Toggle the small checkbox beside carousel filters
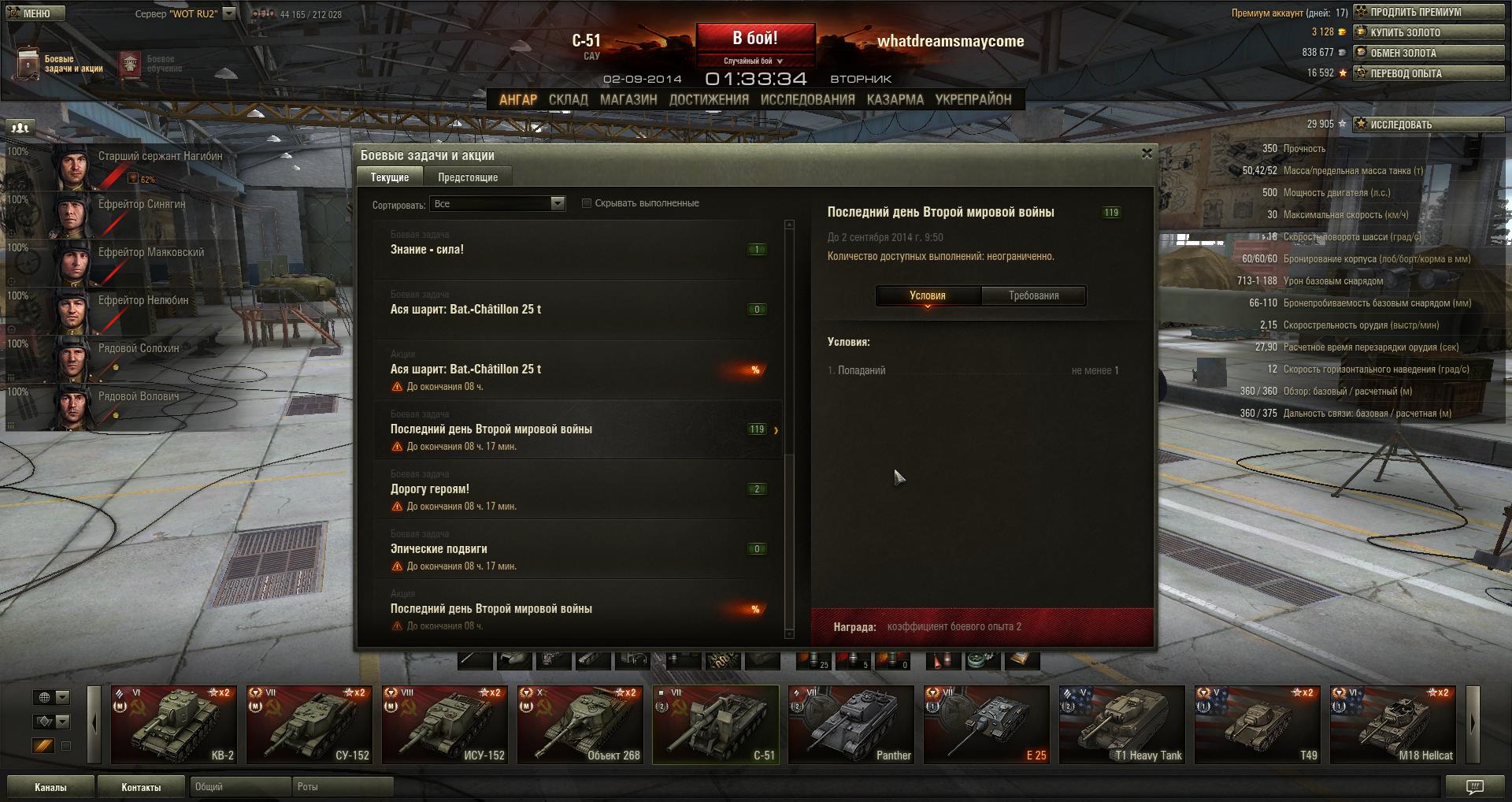The width and height of the screenshot is (1512, 802). (x=67, y=745)
